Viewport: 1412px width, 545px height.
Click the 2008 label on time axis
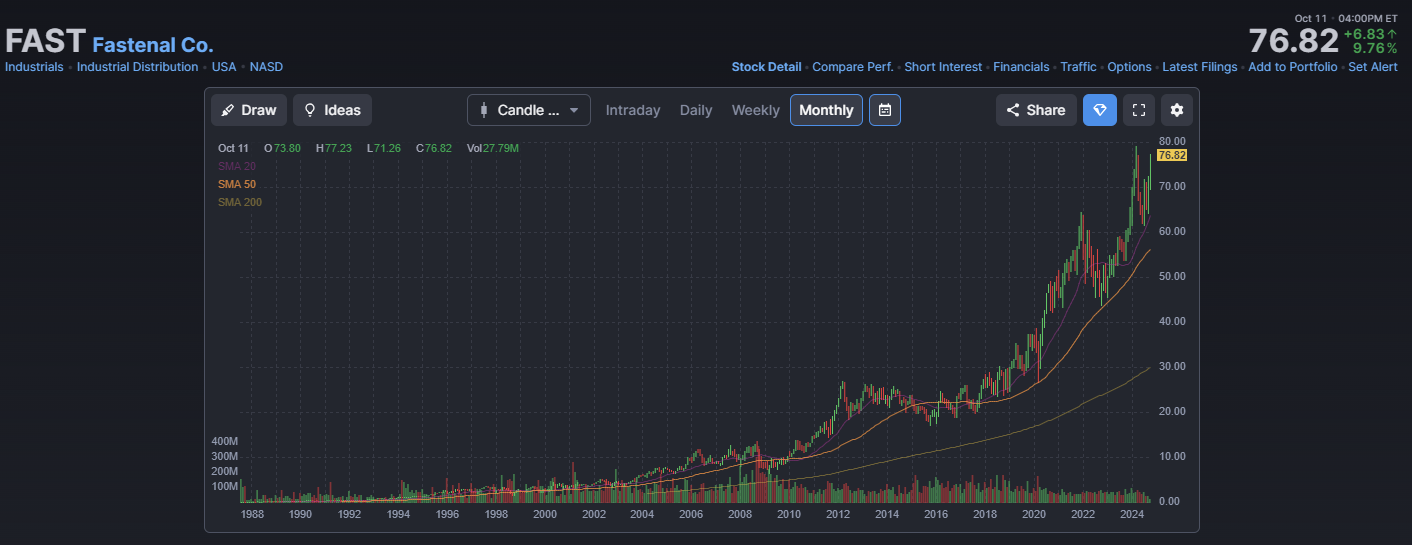740,514
